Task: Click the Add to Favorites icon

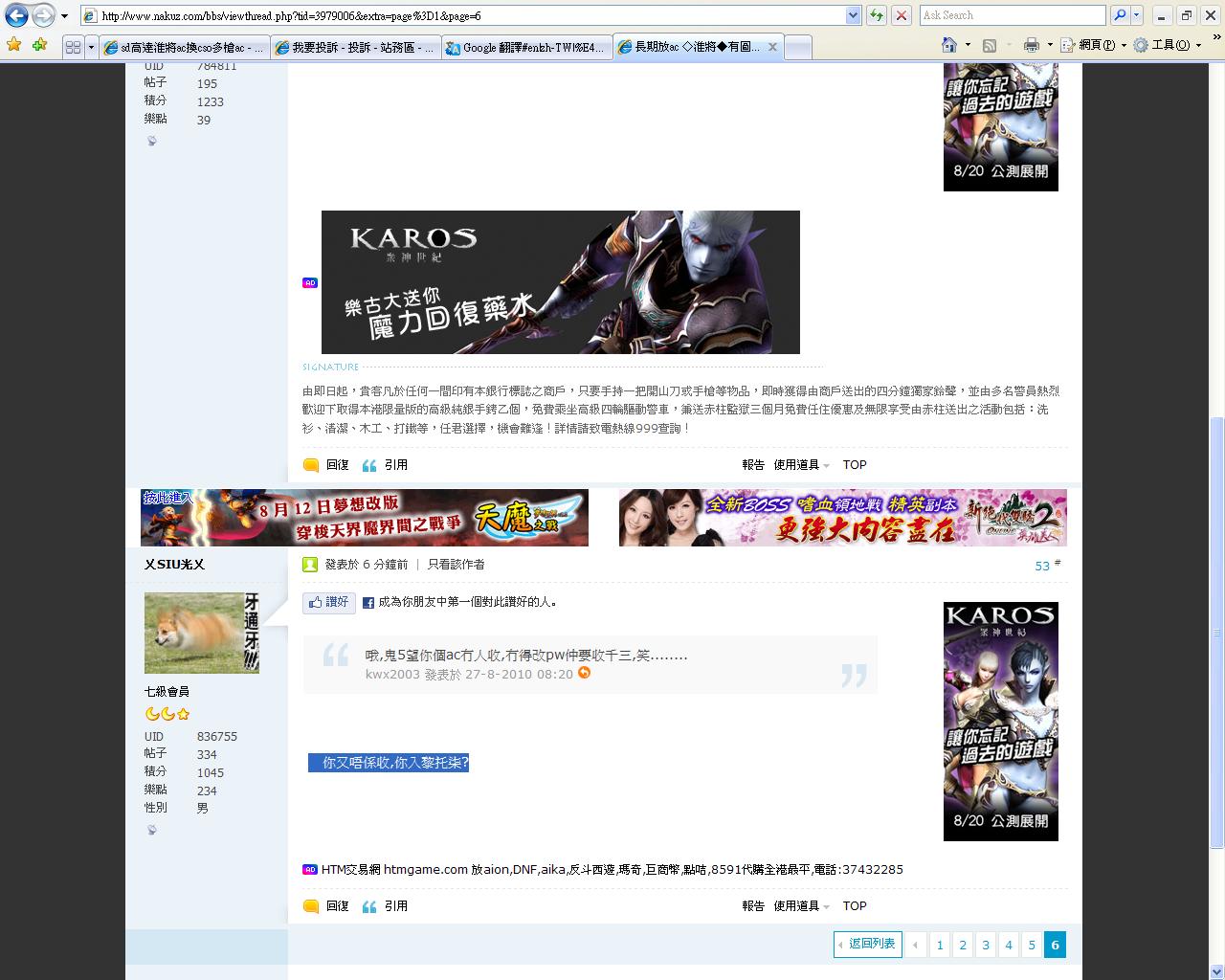Action: 39,45
